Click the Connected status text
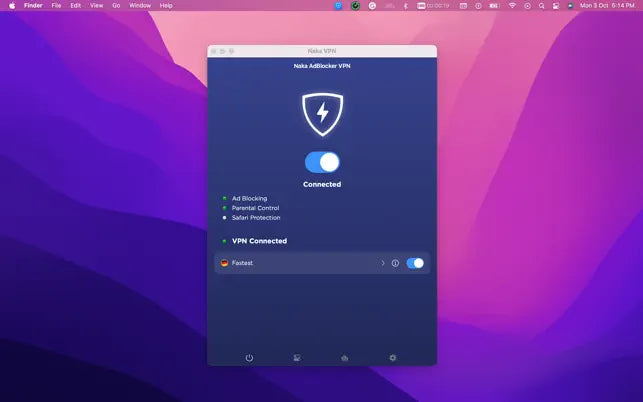 pos(322,185)
